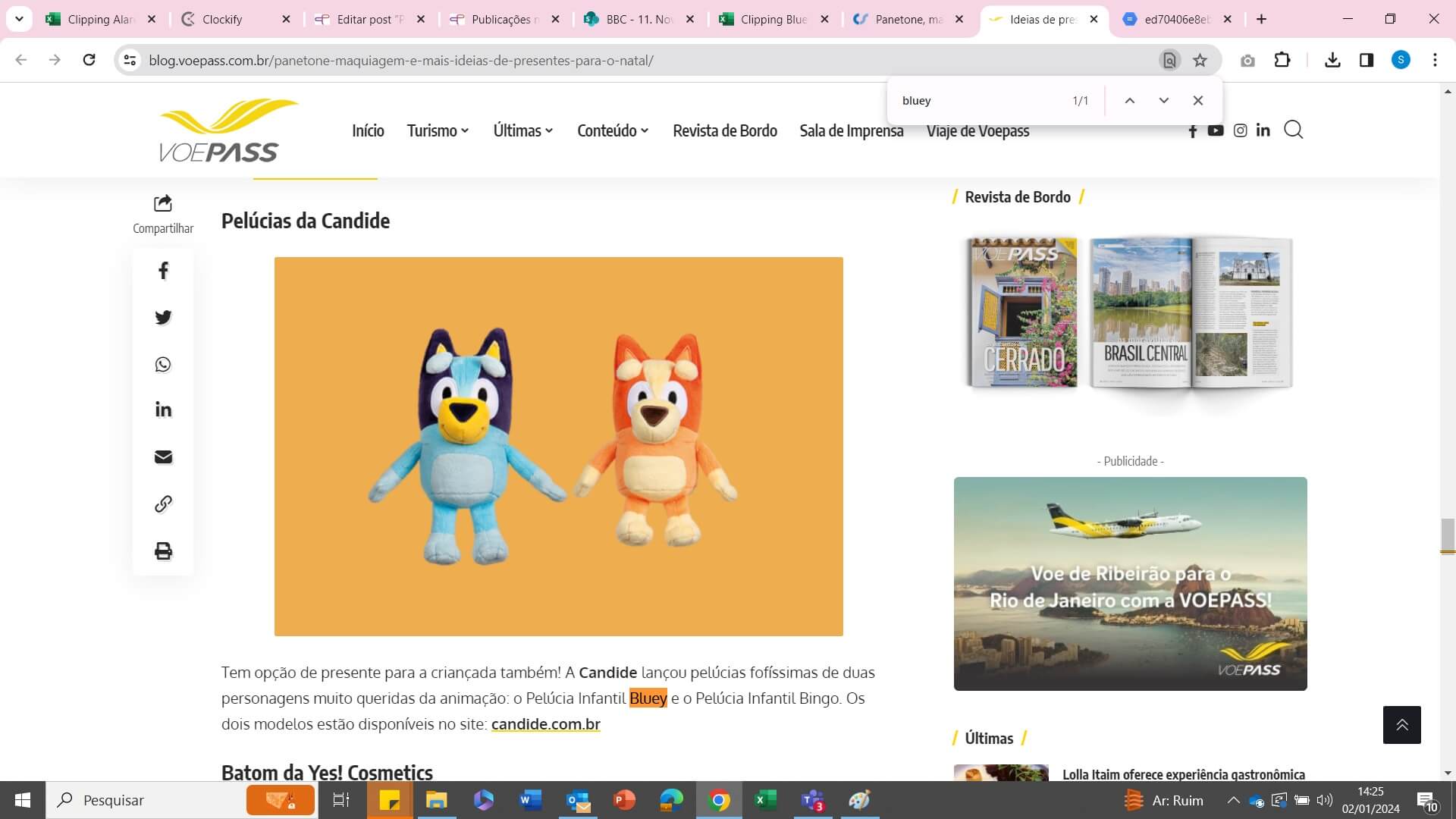Open Revista de Bordo menu item
The image size is (1456, 819).
click(x=725, y=131)
